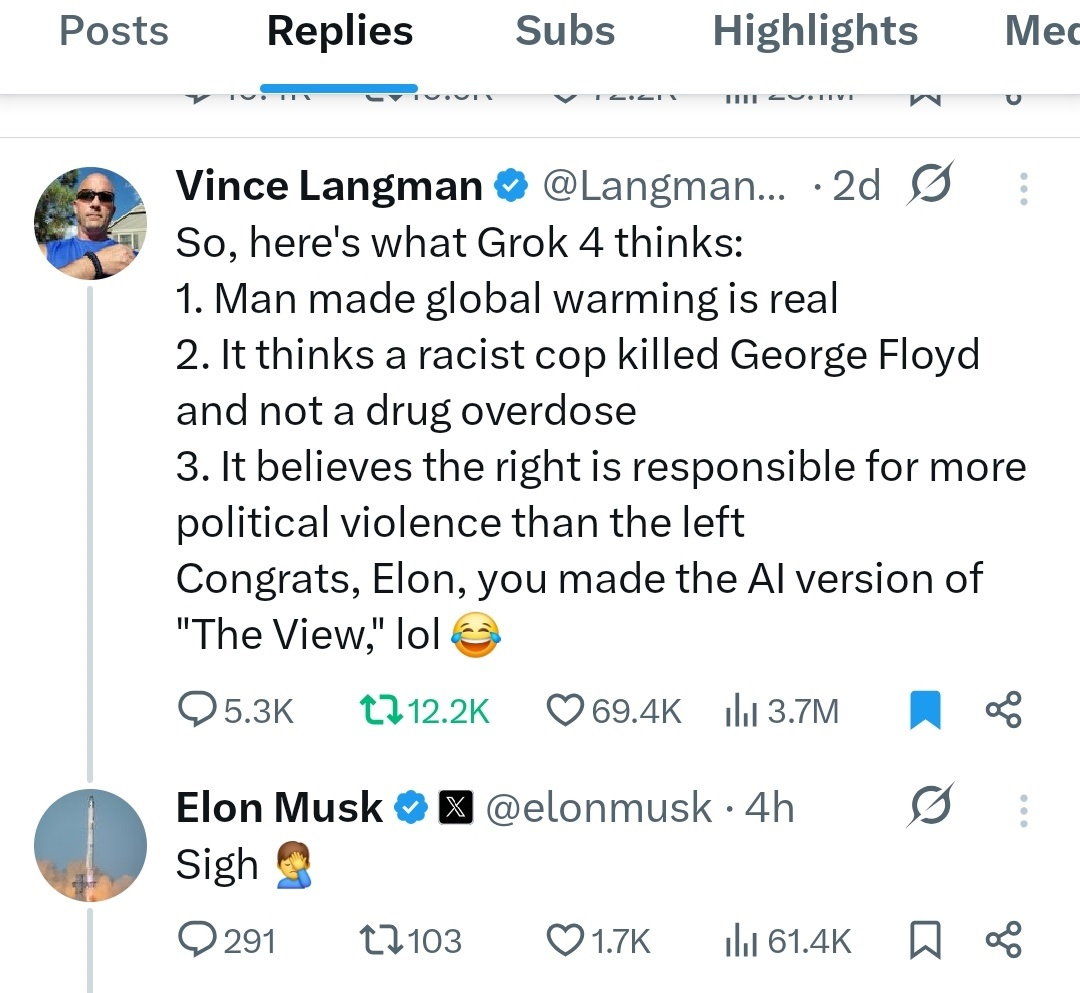The image size is (1080, 993).
Task: Open Vince Langman's profile picture
Action: (x=90, y=222)
